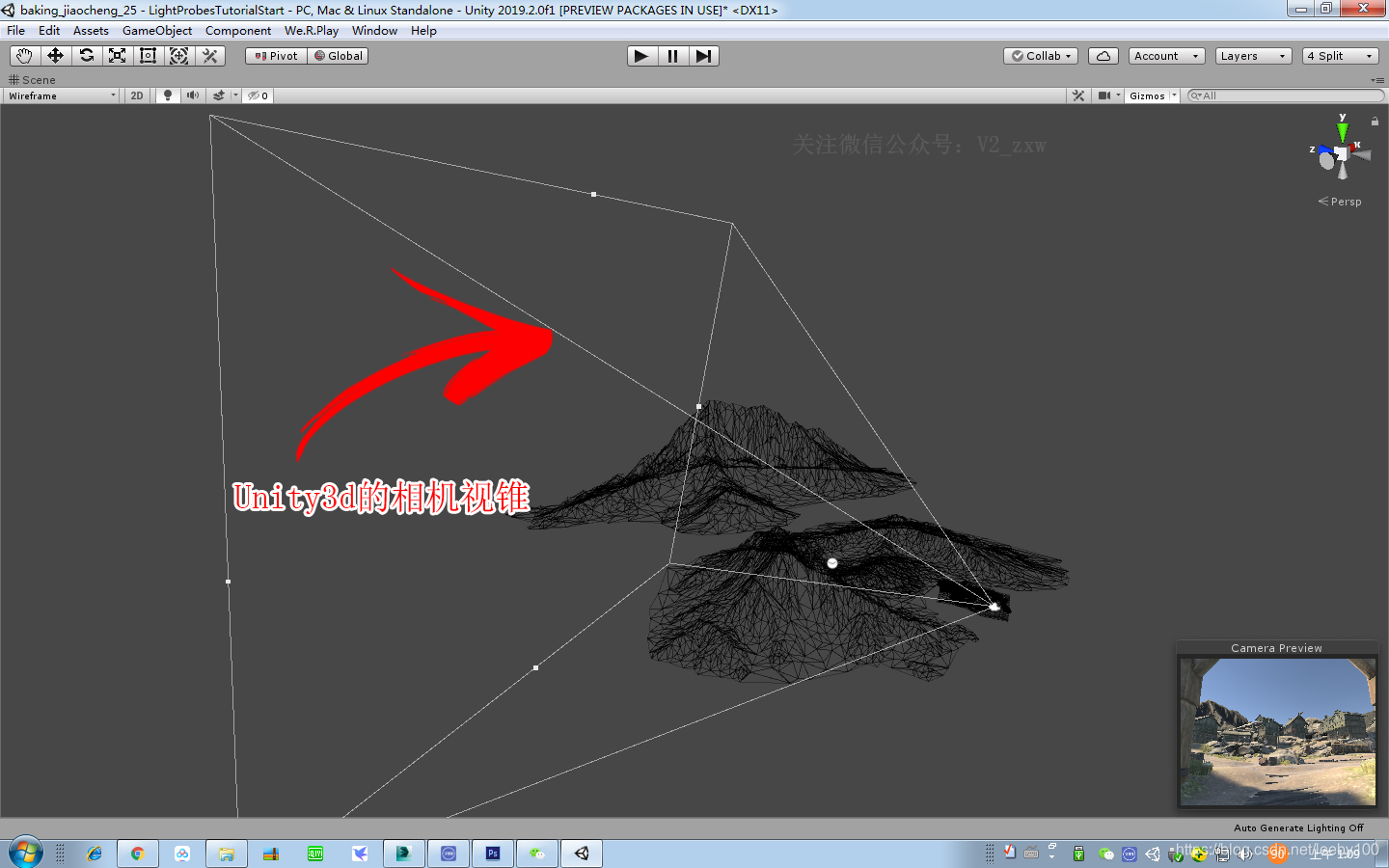Open the Help menu
The width and height of the screenshot is (1389, 868).
click(423, 31)
